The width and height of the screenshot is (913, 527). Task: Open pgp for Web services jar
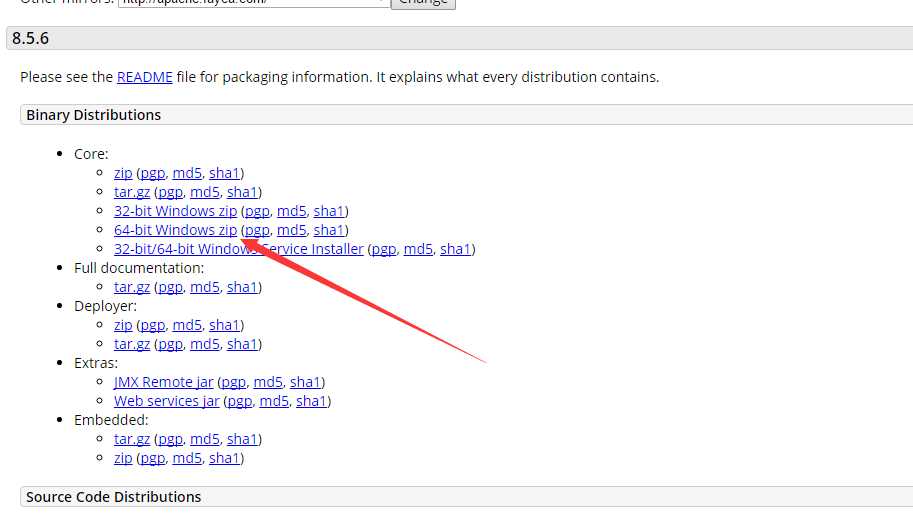[240, 401]
